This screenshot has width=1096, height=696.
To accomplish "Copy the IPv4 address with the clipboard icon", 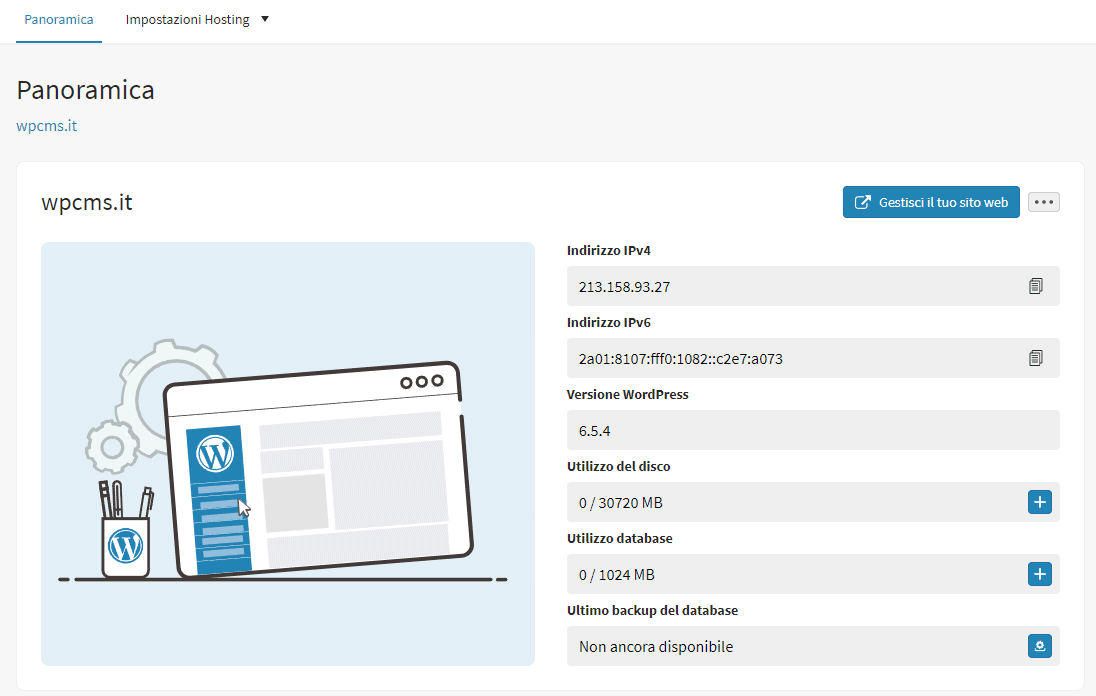I will tap(1036, 286).
